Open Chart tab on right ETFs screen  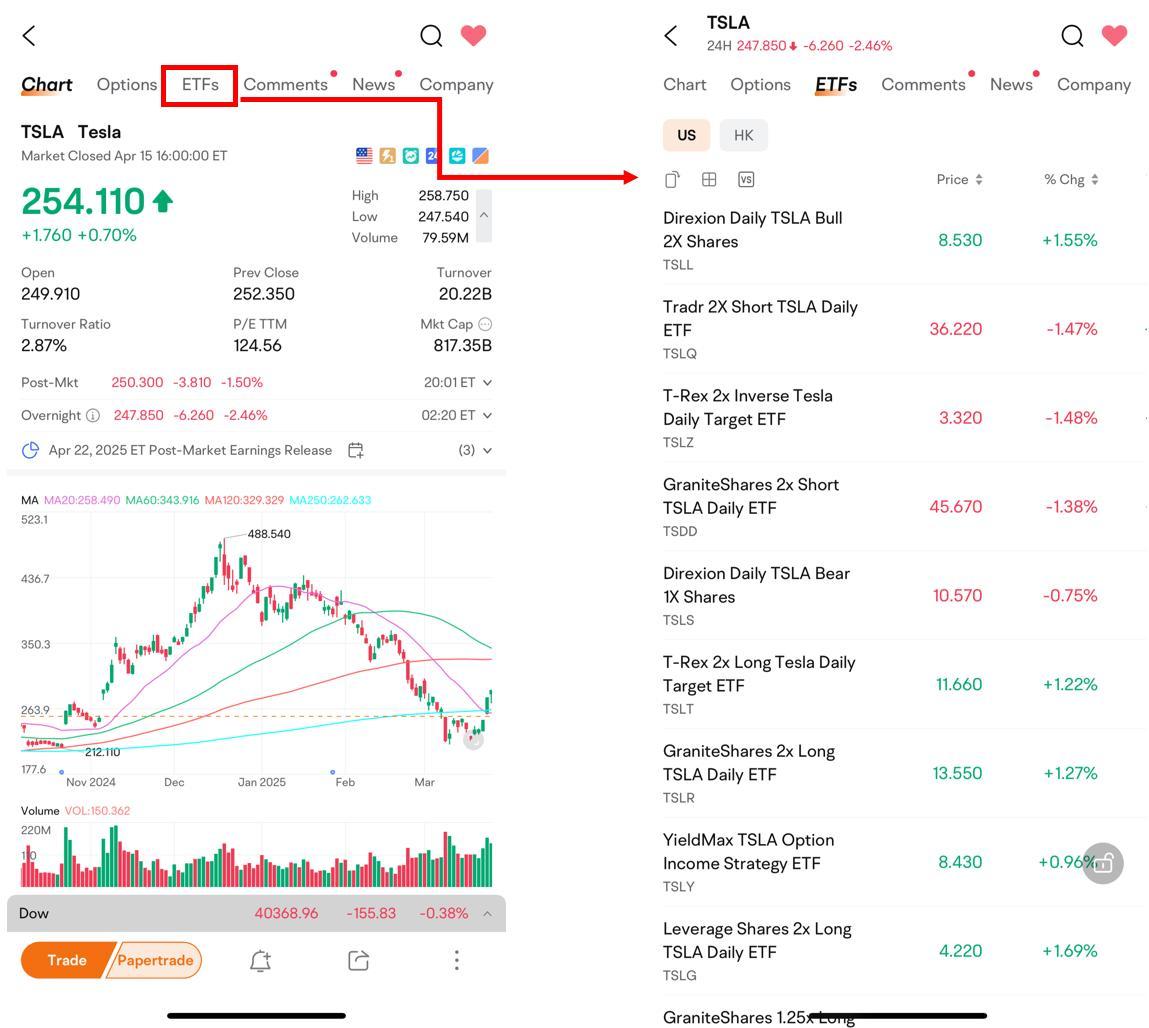[685, 84]
